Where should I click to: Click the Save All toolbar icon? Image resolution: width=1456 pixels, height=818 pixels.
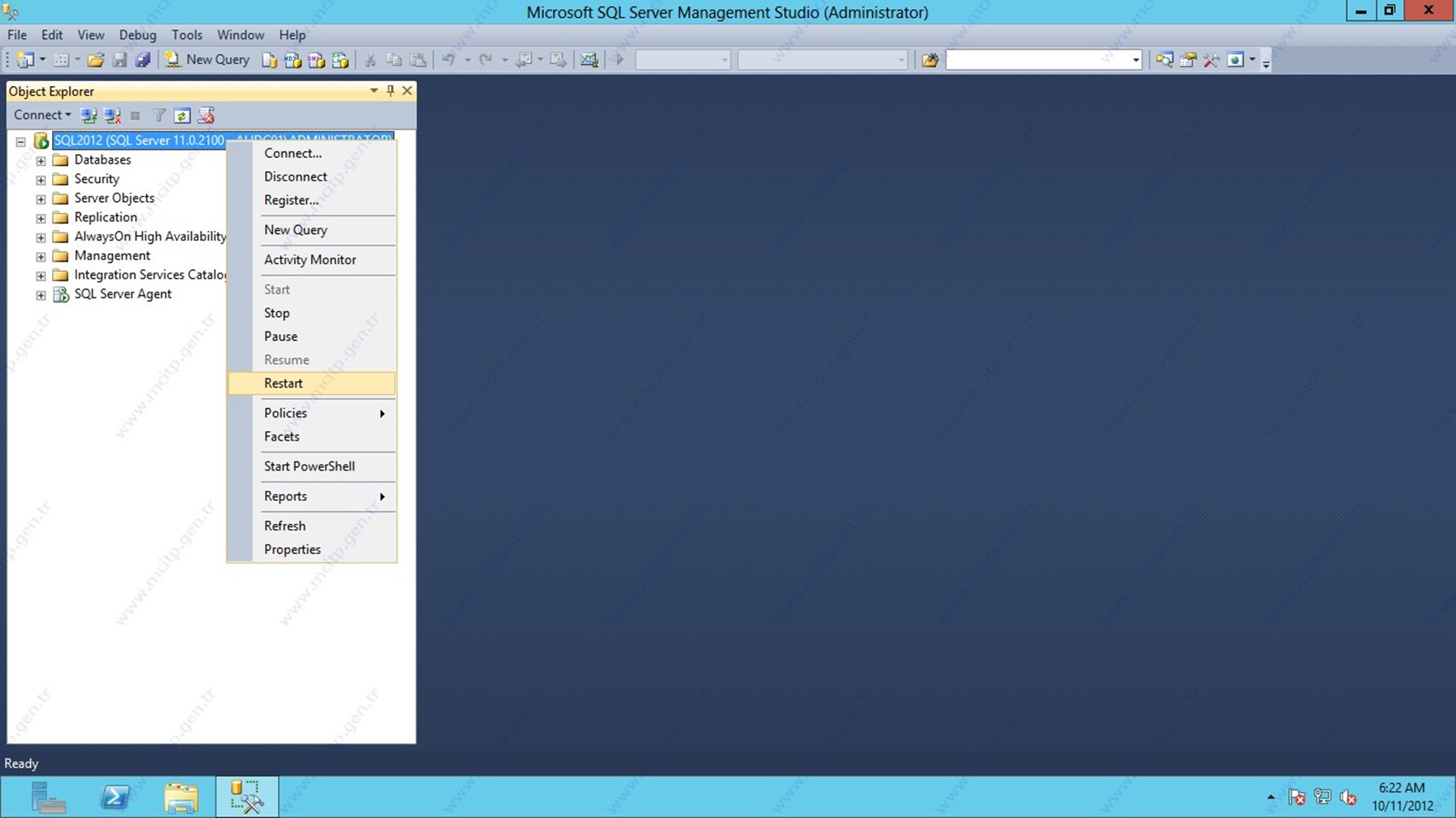pos(143,60)
